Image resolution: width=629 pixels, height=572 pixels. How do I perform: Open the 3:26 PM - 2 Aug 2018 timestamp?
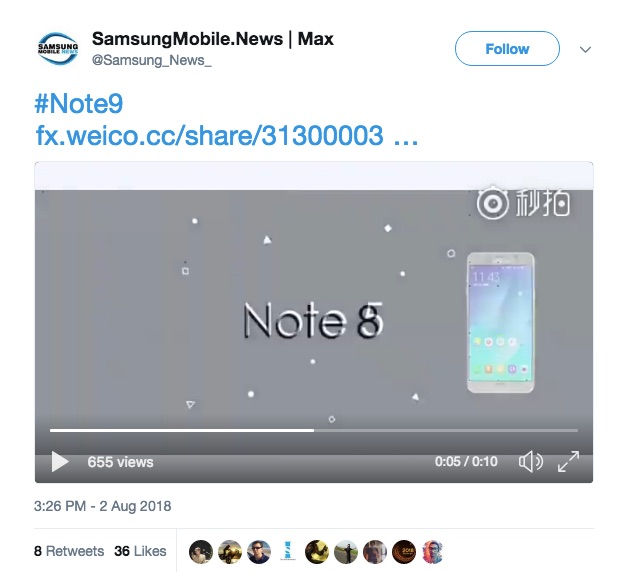(102, 506)
